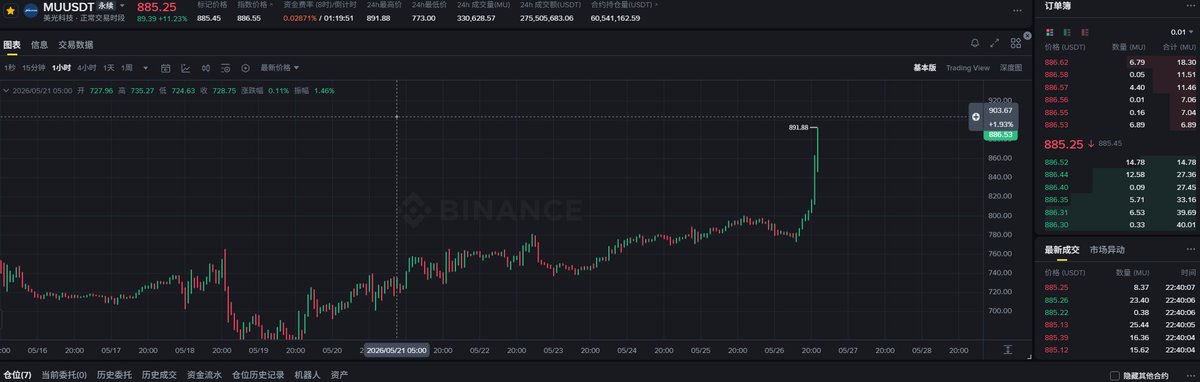The height and width of the screenshot is (382, 1200).
Task: Select the 1小时 timeframe
Action: click(62, 68)
